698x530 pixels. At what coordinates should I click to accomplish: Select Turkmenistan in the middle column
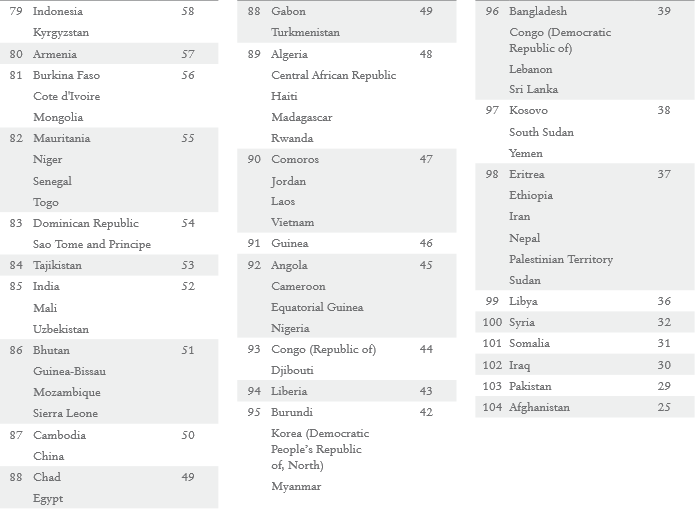click(x=305, y=32)
